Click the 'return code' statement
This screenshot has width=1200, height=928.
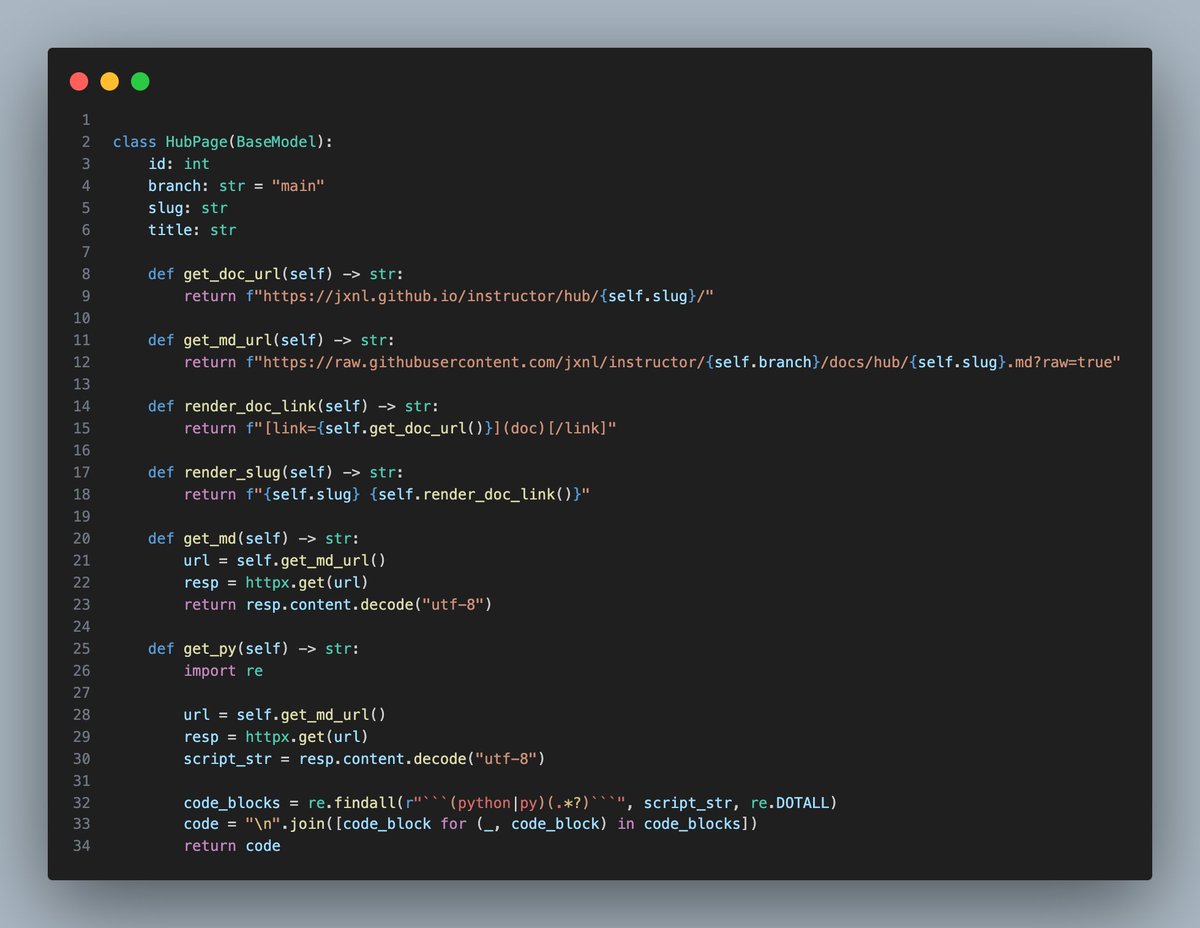[232, 846]
